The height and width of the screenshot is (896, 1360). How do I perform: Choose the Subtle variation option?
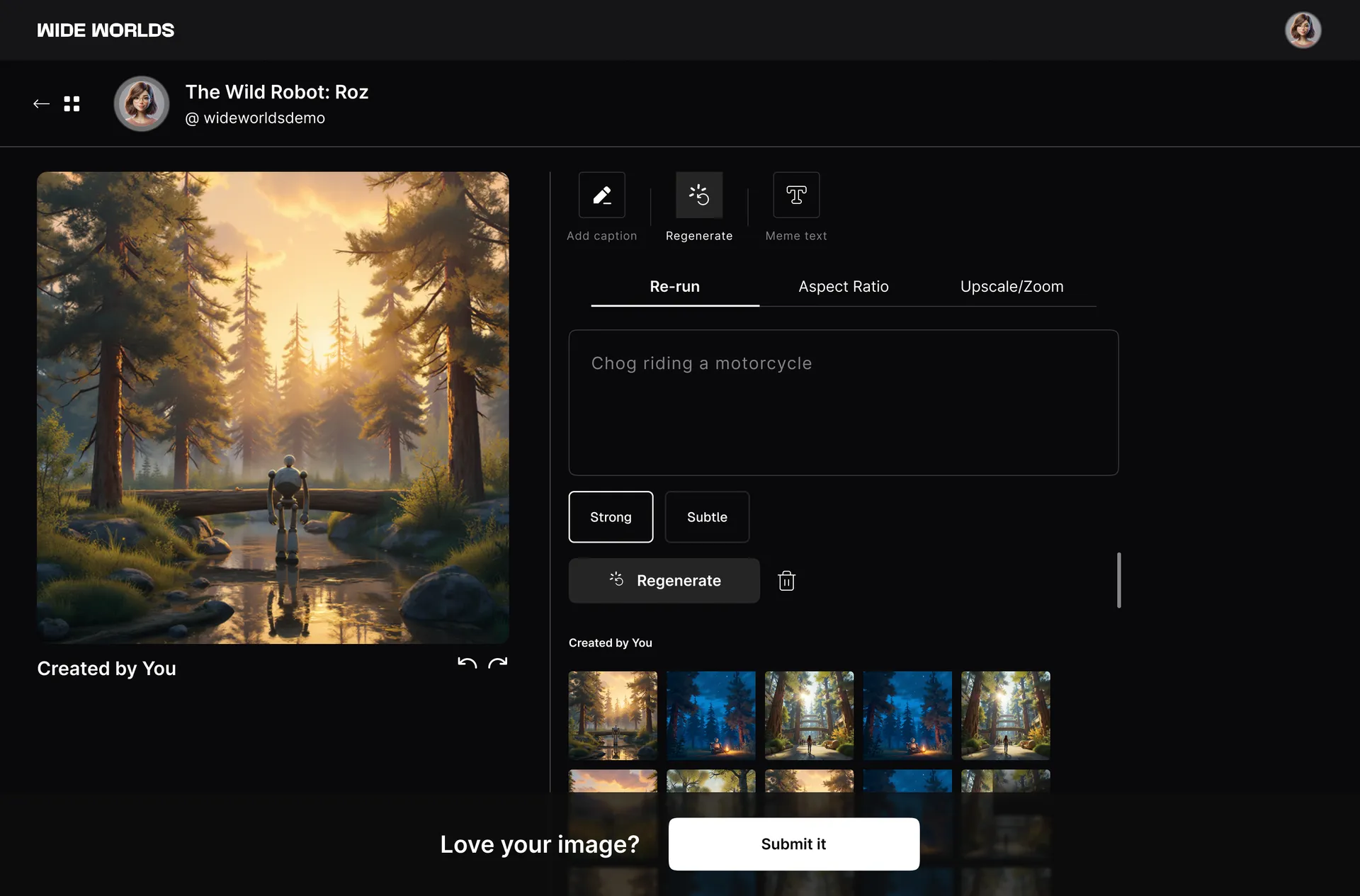pyautogui.click(x=707, y=517)
